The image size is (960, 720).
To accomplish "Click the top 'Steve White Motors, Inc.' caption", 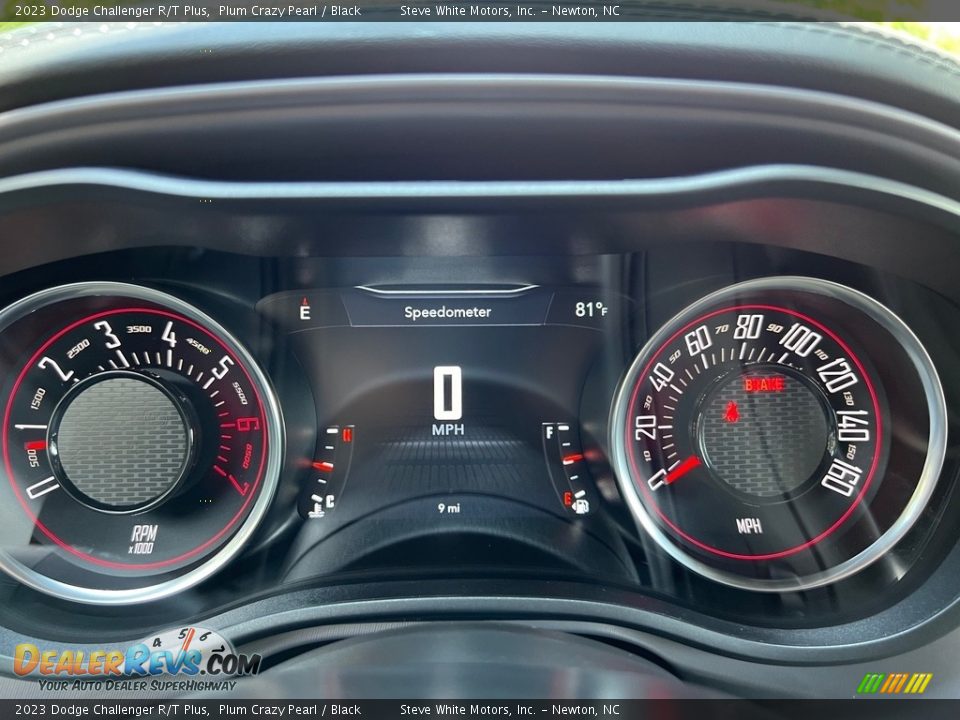I will coord(468,10).
